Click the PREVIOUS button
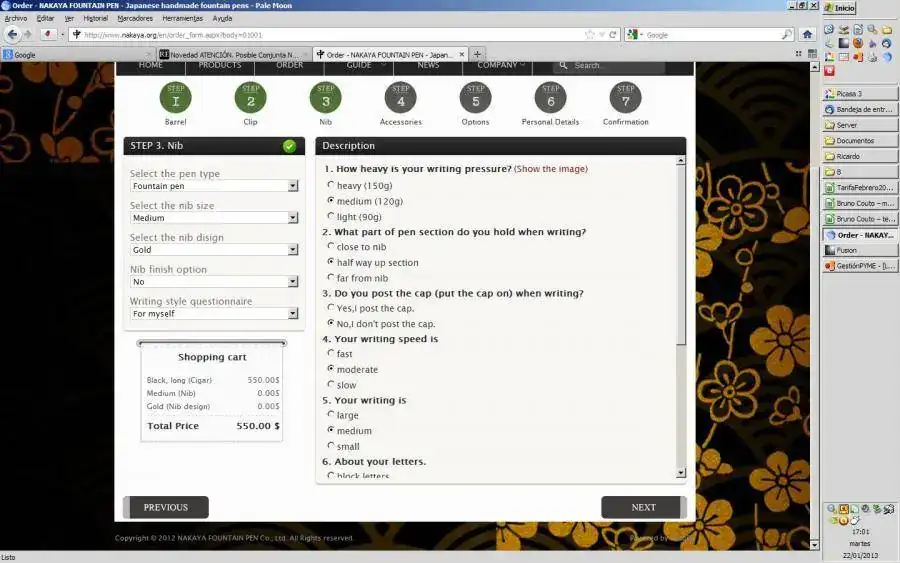Image resolution: width=900 pixels, height=563 pixels. click(x=166, y=507)
